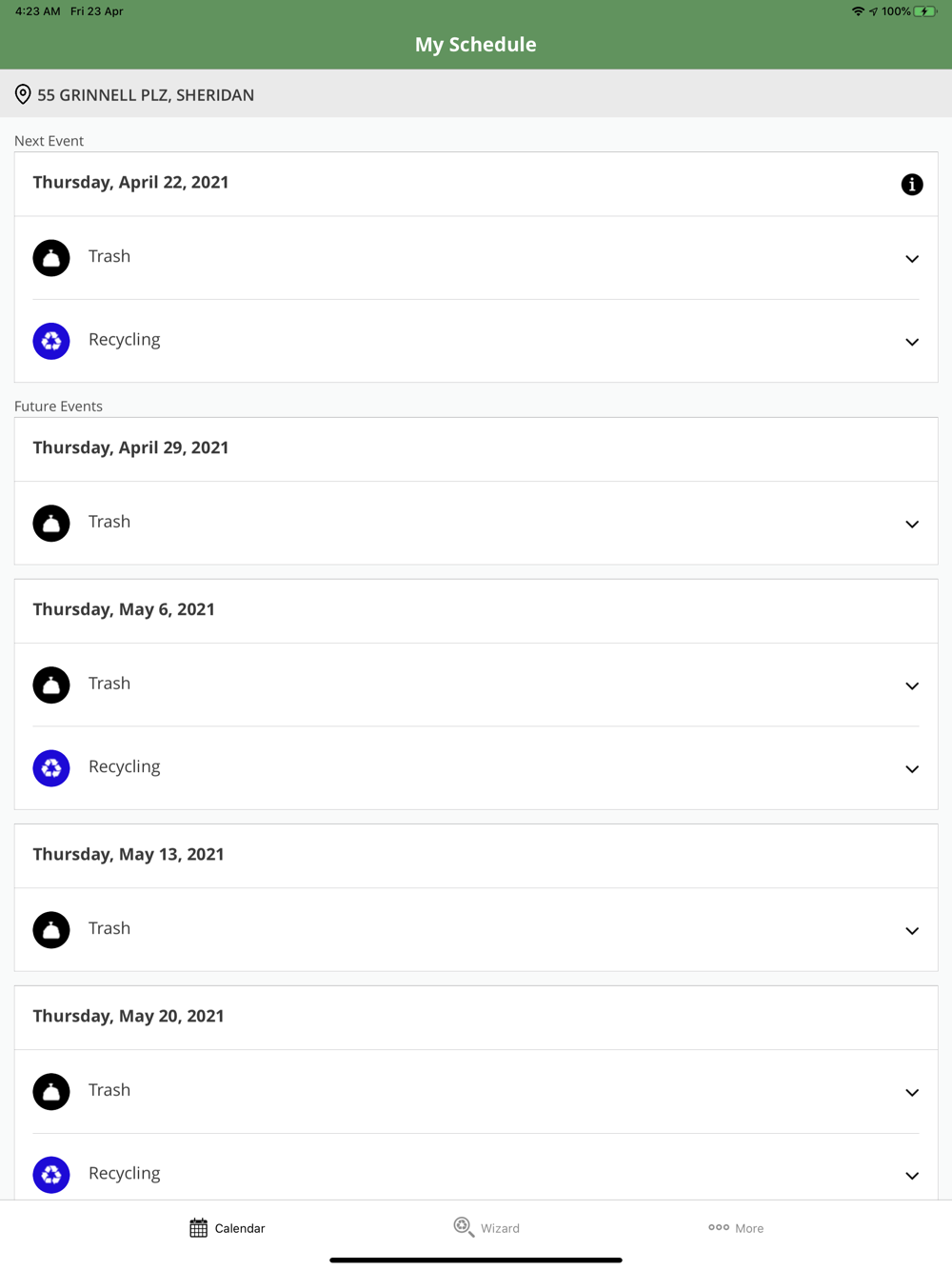952x1270 pixels.
Task: Expand Recycling chevron for May 20
Action: pyautogui.click(x=911, y=1176)
